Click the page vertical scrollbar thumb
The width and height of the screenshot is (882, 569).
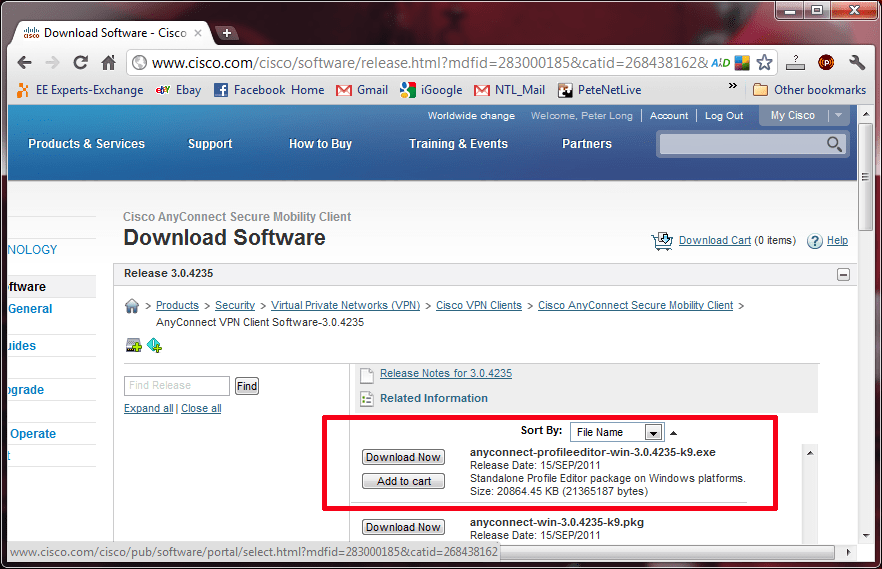pos(865,177)
